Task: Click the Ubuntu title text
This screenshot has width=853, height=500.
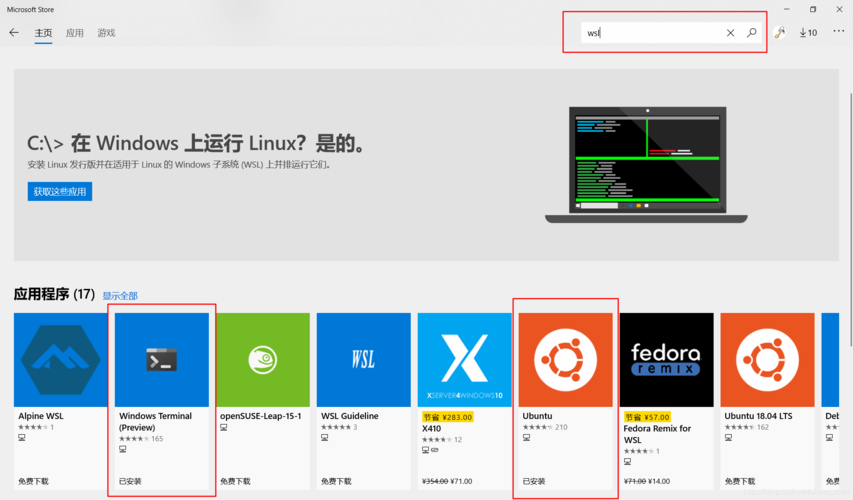Action: click(537, 416)
